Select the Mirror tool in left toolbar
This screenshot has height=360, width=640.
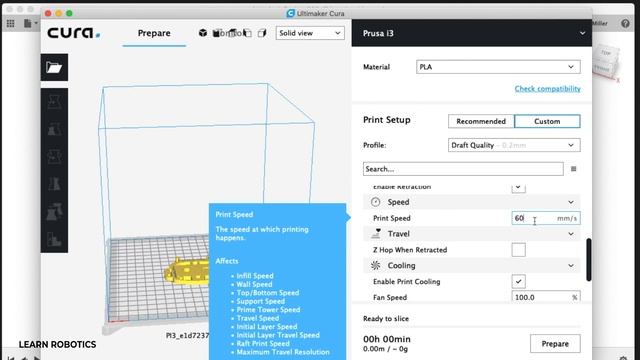(54, 184)
